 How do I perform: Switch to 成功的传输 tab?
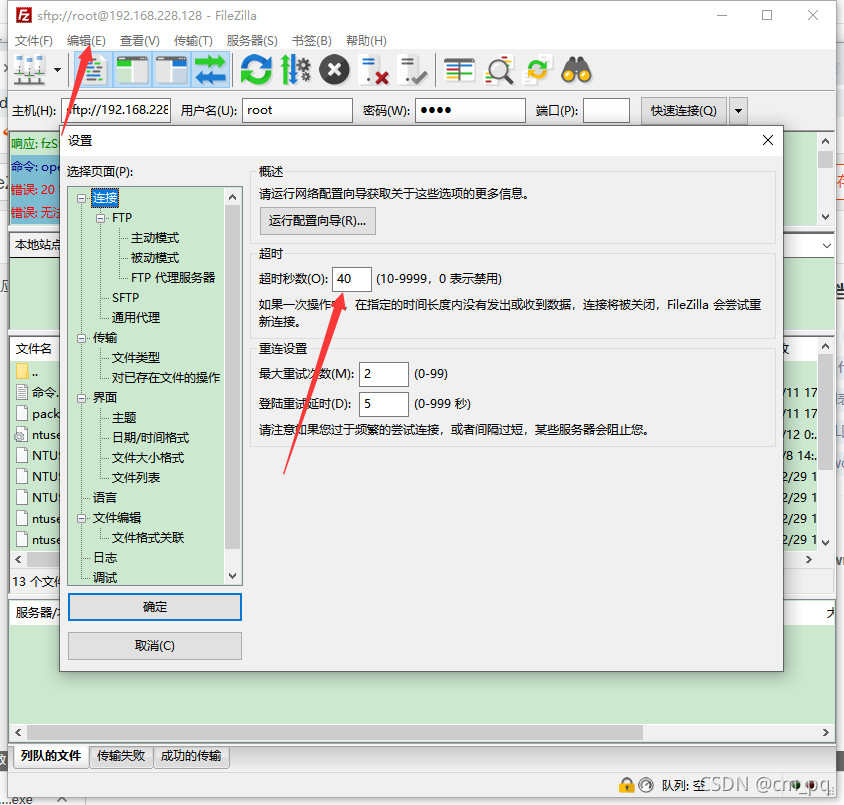click(191, 756)
